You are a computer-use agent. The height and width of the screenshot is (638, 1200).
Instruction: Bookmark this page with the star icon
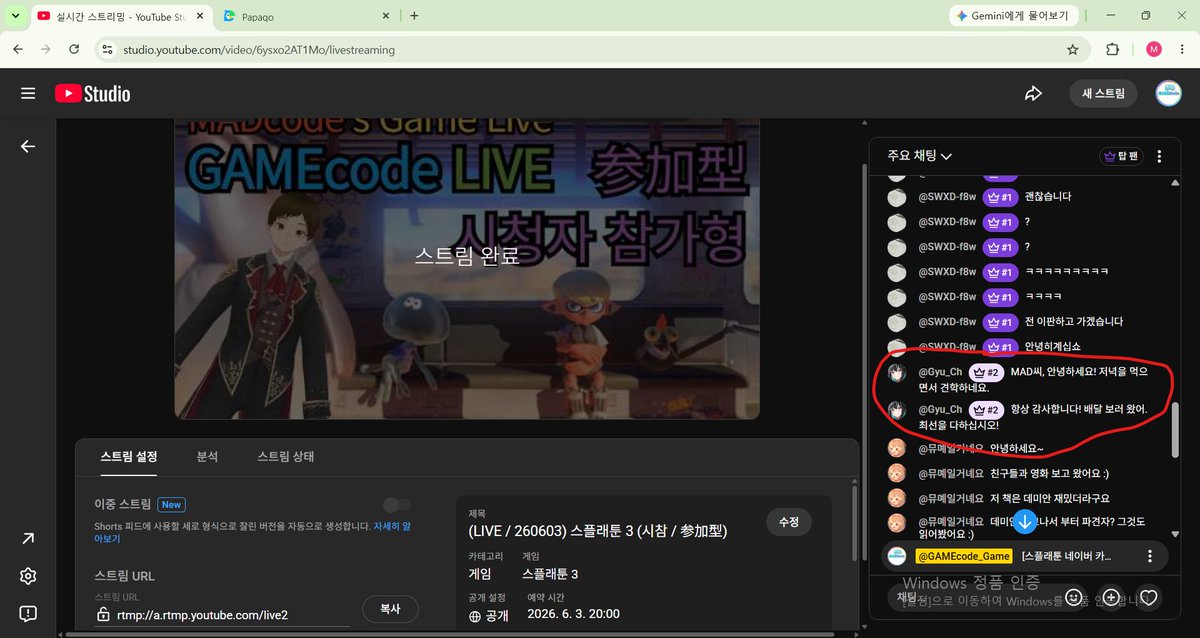click(1073, 49)
